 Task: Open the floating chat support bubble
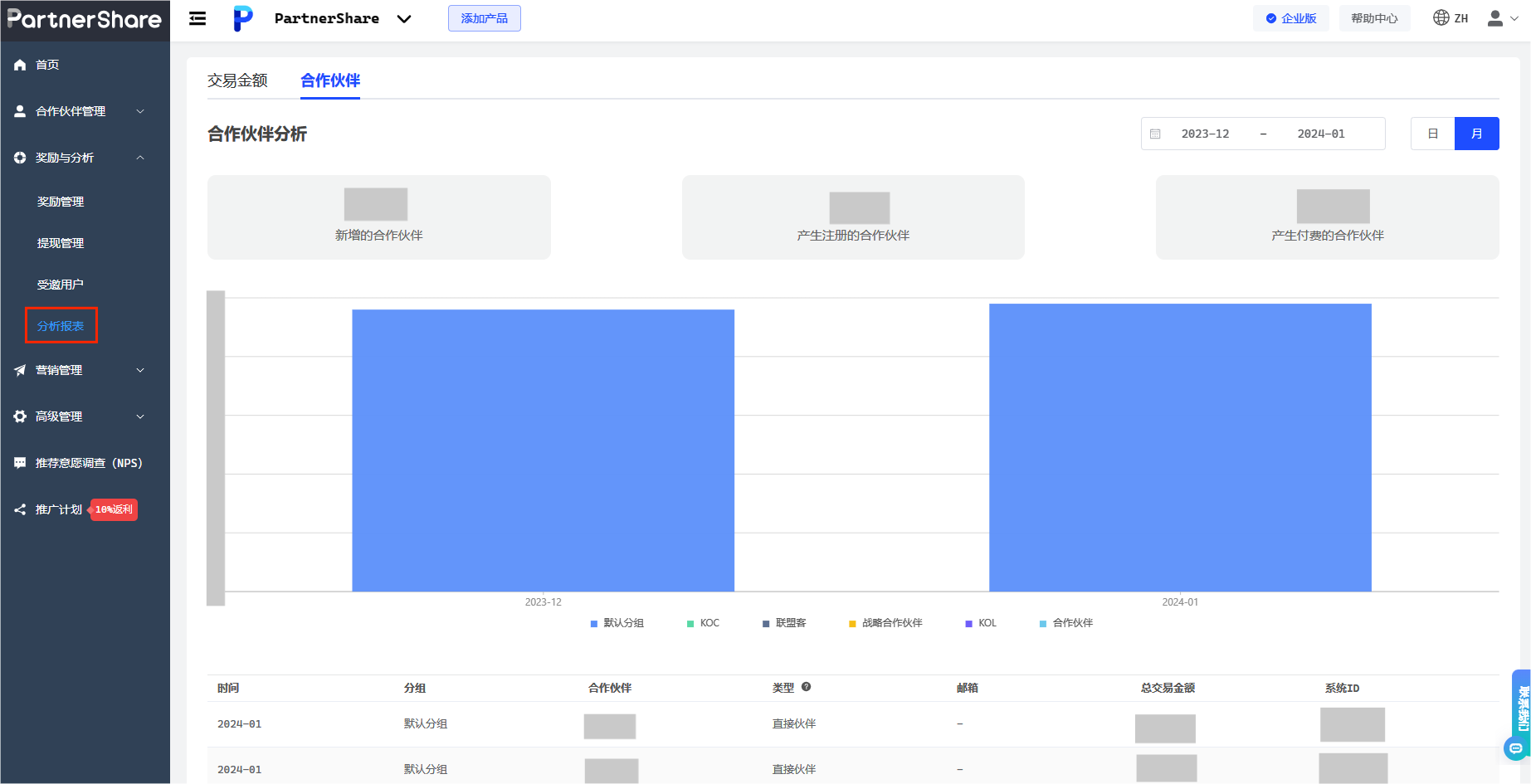click(1515, 748)
